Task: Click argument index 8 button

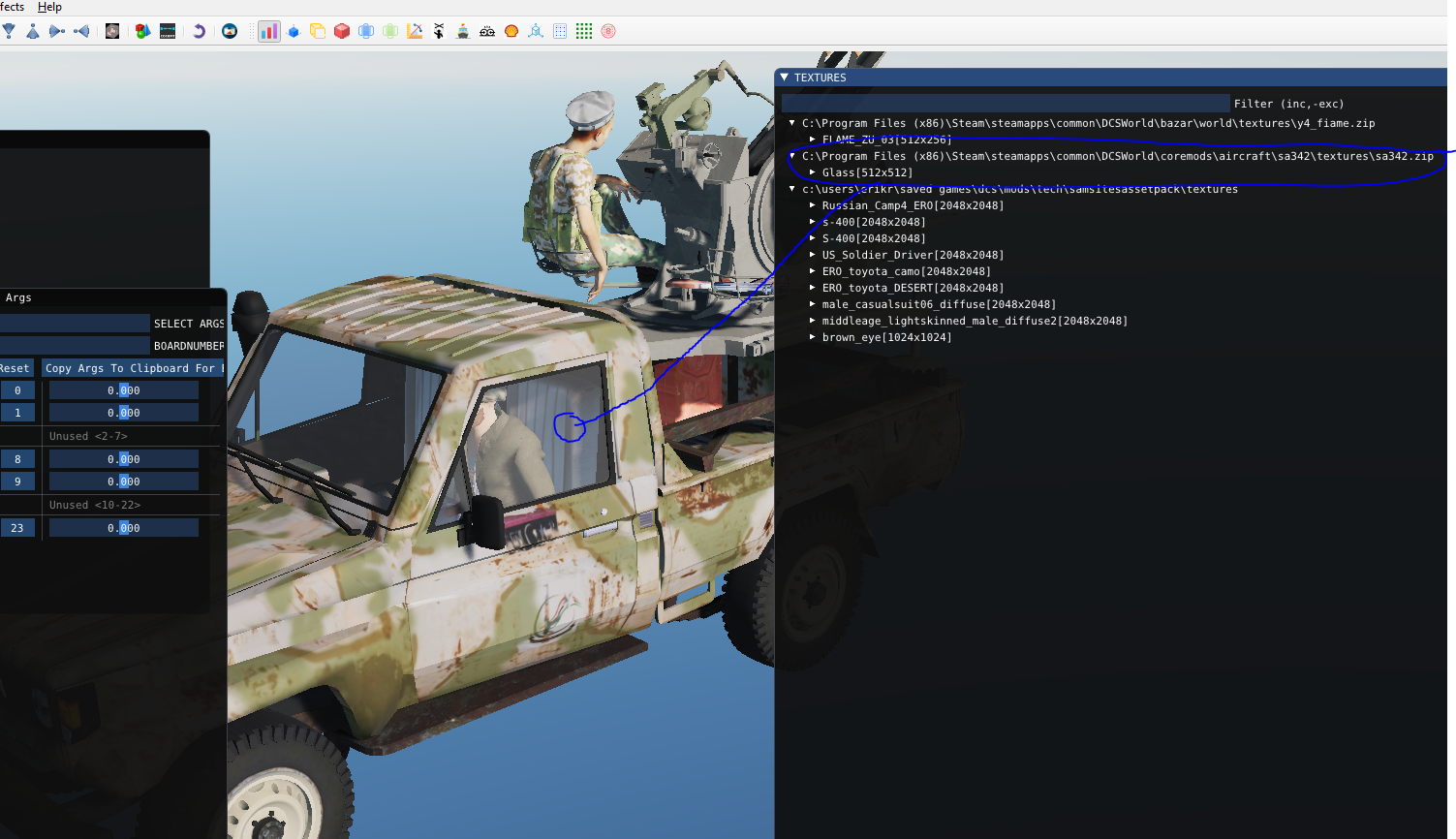Action: pyautogui.click(x=17, y=459)
